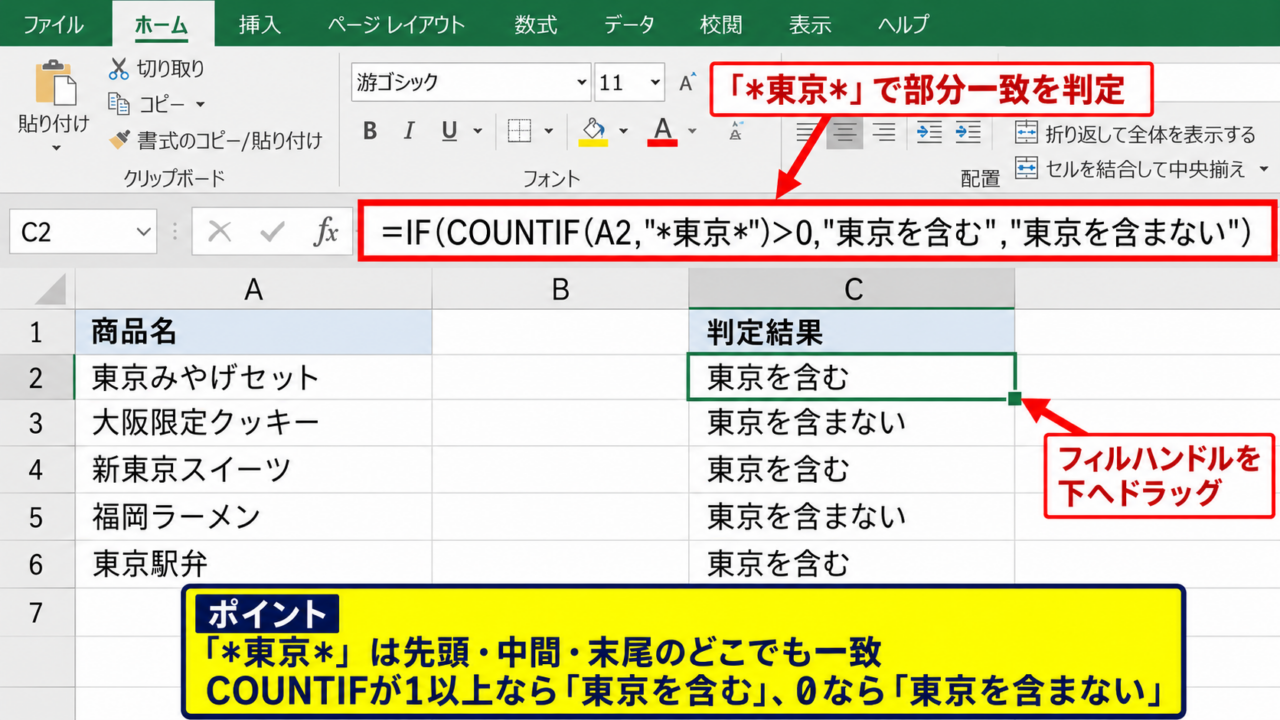
Task: Open the コピー dropdown arrow
Action: [200, 104]
